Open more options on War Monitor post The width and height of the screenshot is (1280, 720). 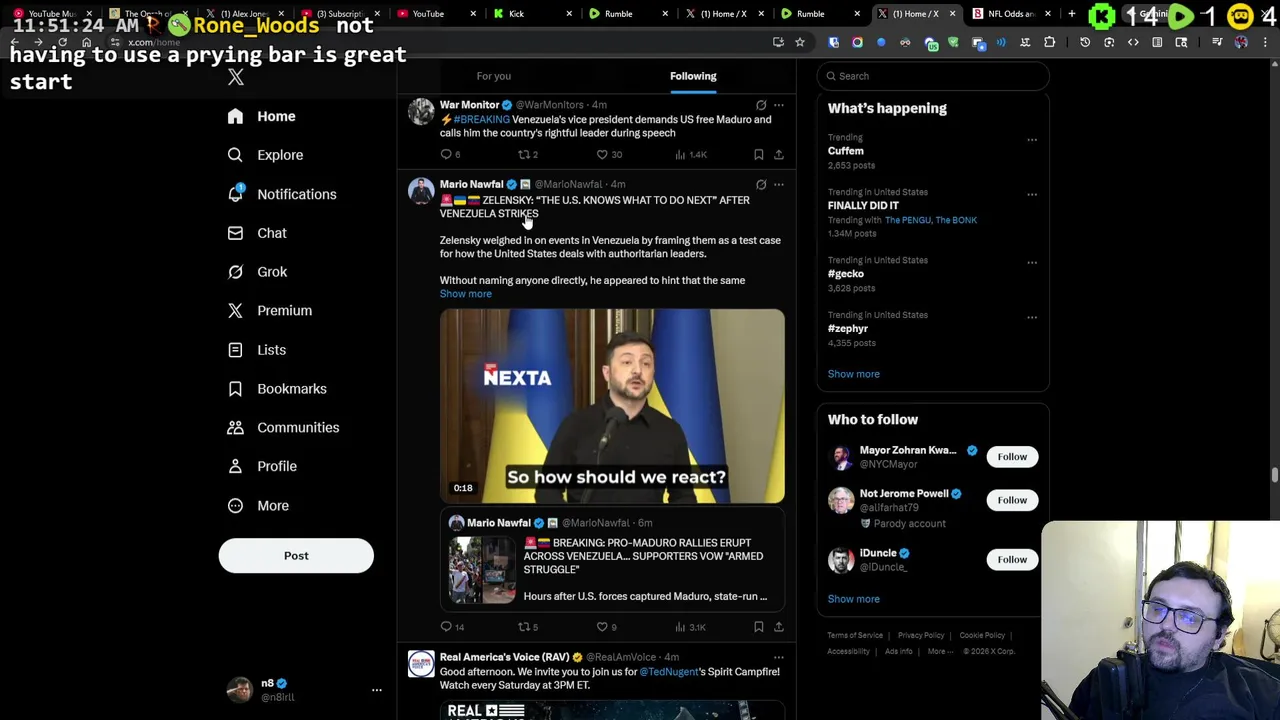pyautogui.click(x=778, y=105)
